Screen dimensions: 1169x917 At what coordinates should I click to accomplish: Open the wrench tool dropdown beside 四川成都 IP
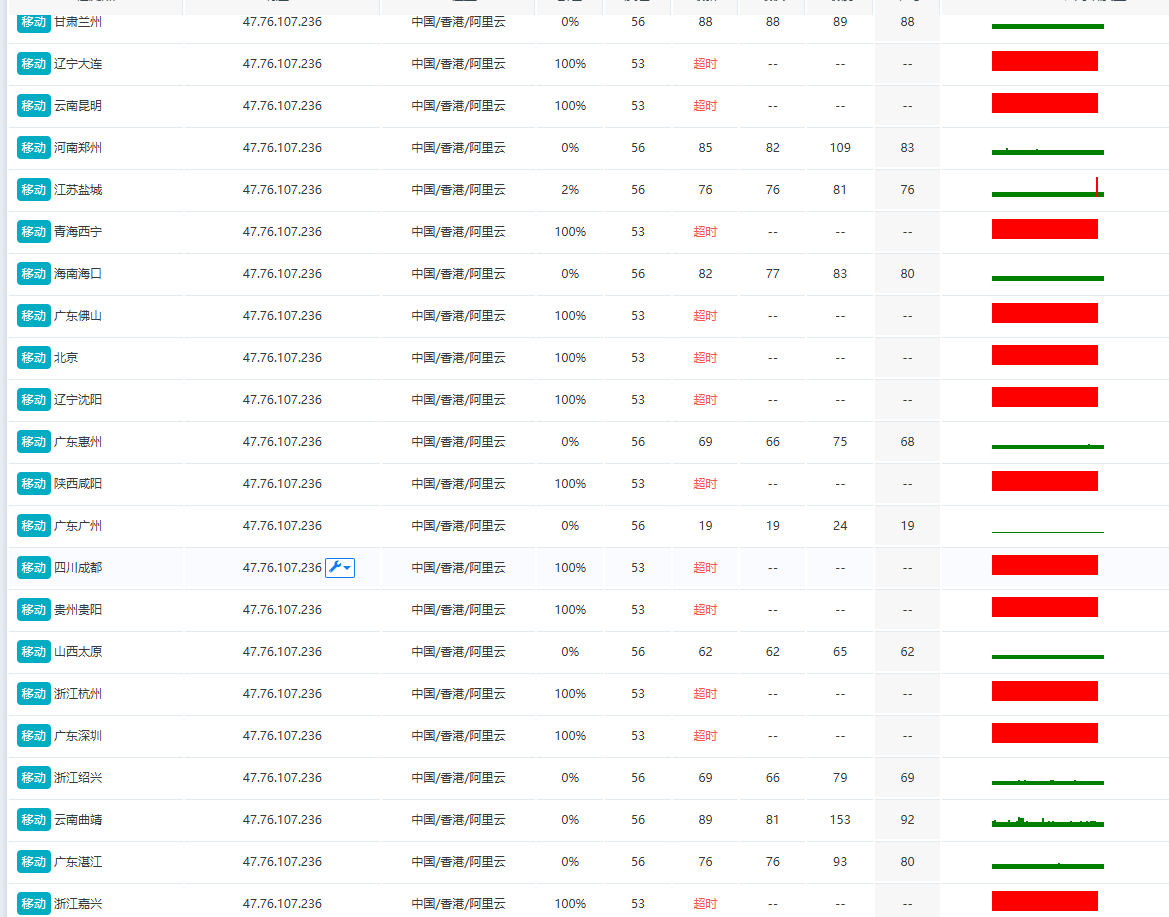pos(339,568)
